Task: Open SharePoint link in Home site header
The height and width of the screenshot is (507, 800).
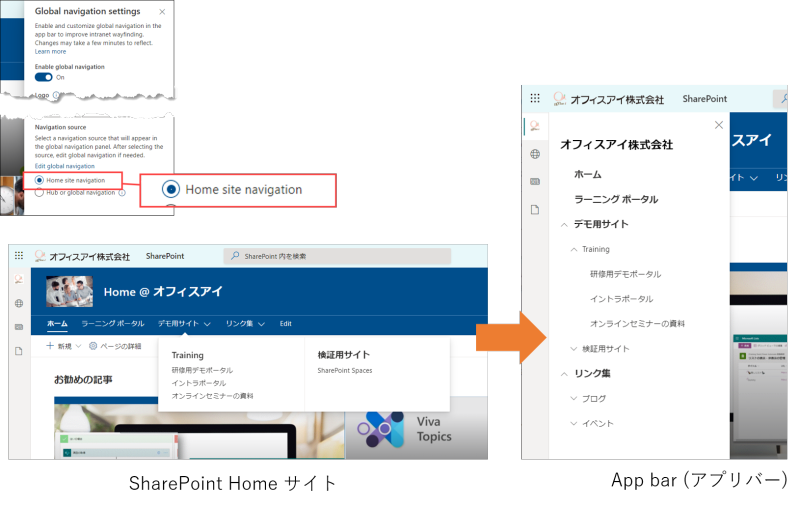Action: coord(165,256)
